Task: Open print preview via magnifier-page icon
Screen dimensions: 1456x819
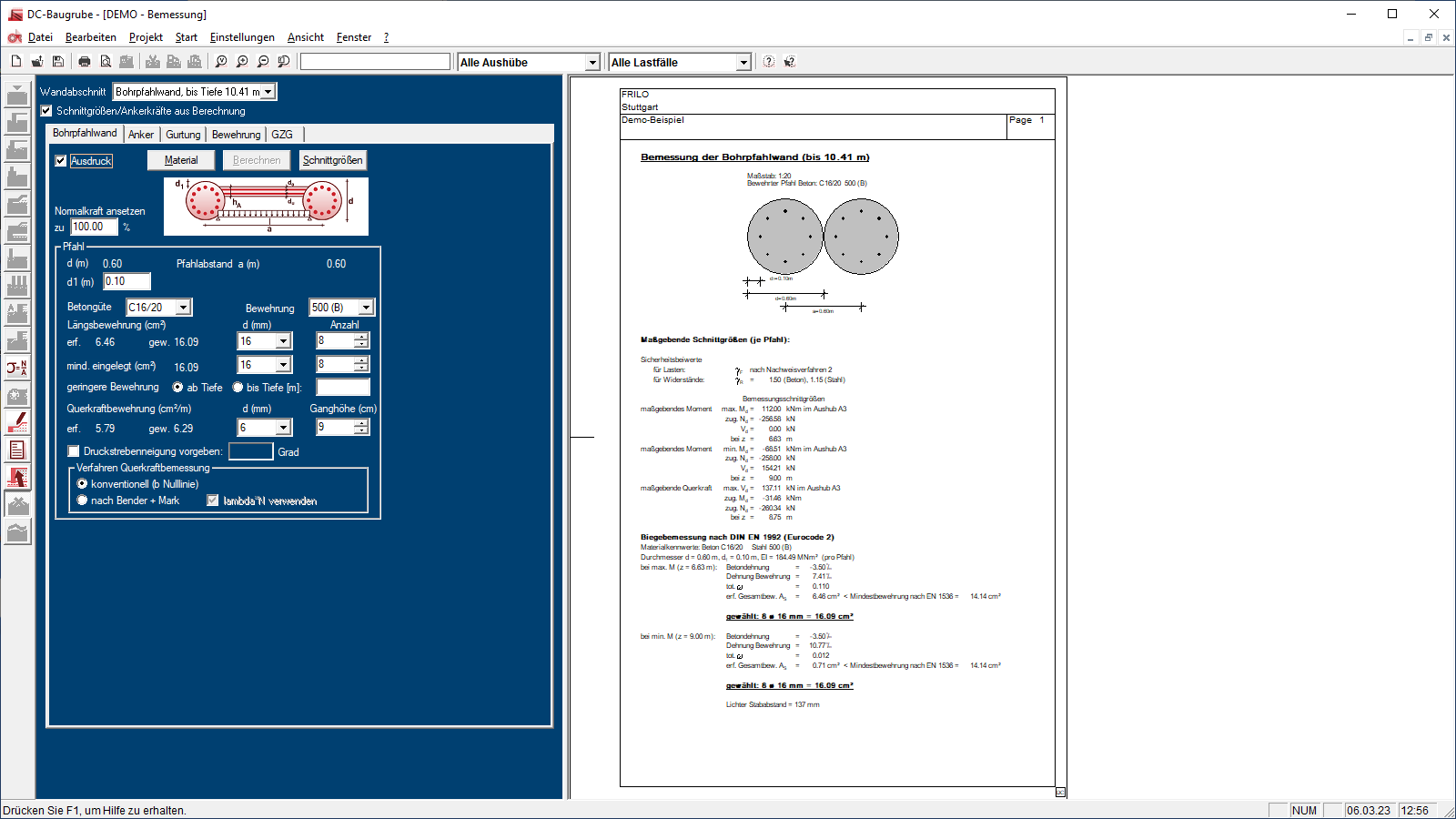Action: point(106,62)
